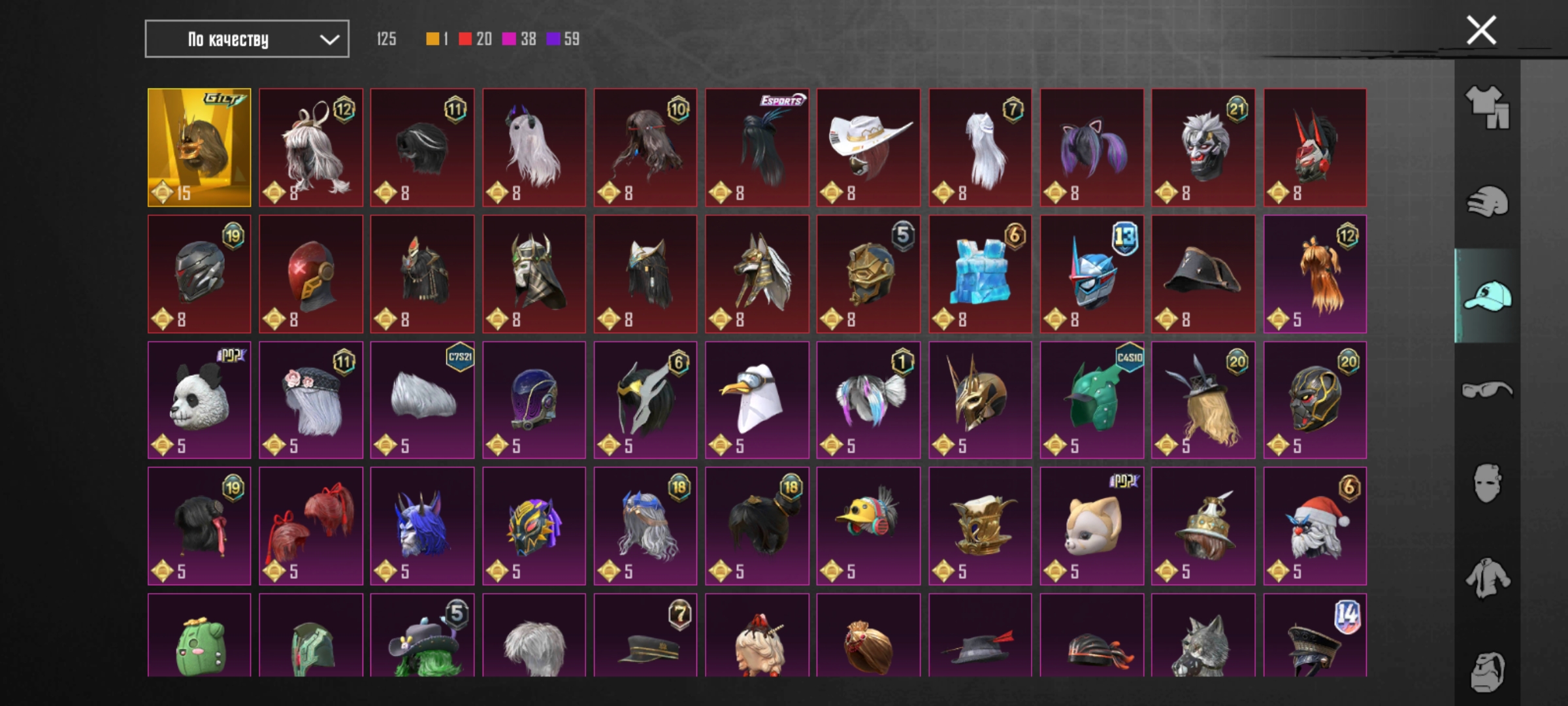Filter by the orange quality swatch
The width and height of the screenshot is (1568, 706).
click(x=433, y=39)
